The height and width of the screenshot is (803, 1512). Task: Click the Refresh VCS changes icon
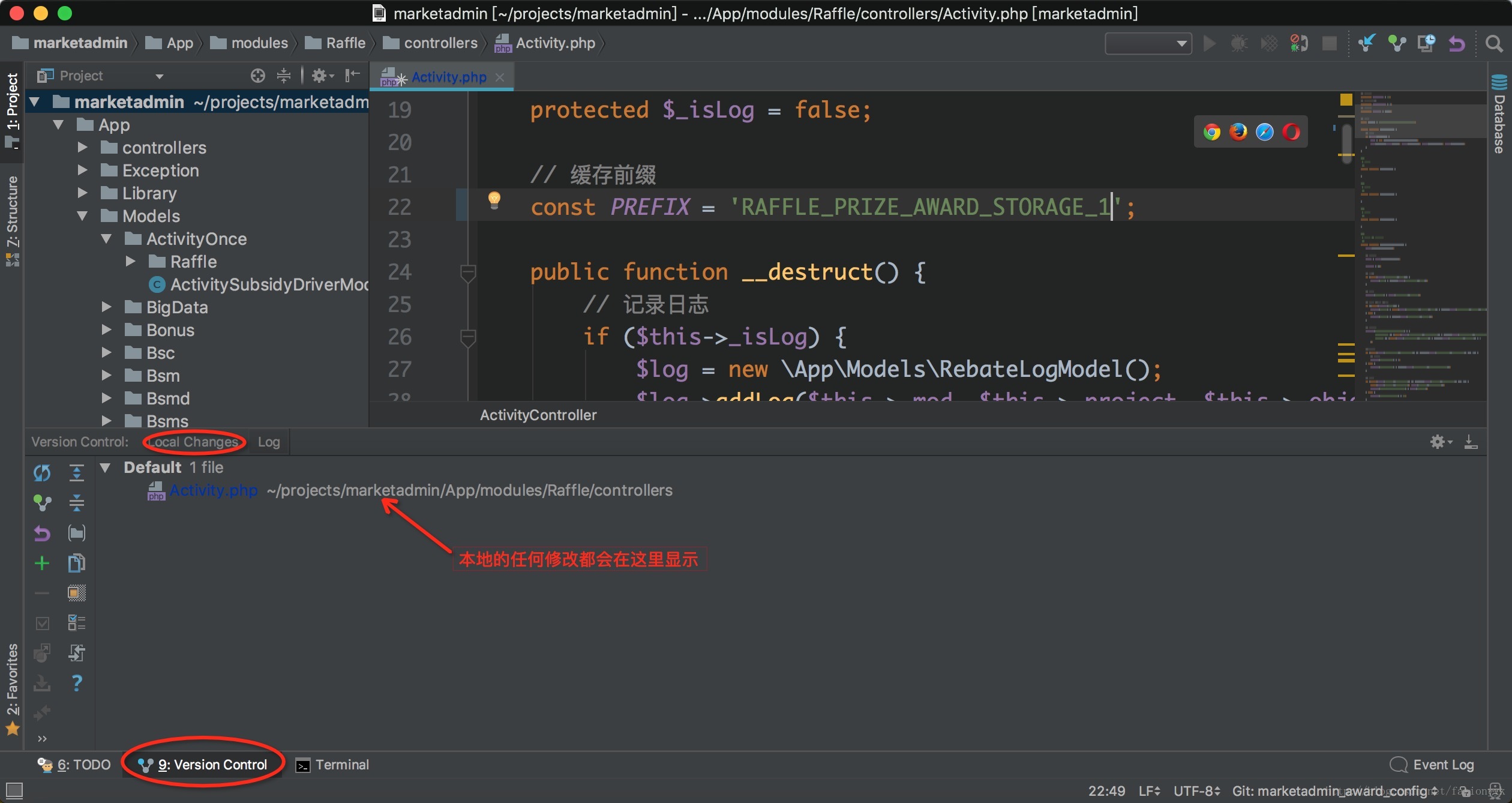click(42, 473)
